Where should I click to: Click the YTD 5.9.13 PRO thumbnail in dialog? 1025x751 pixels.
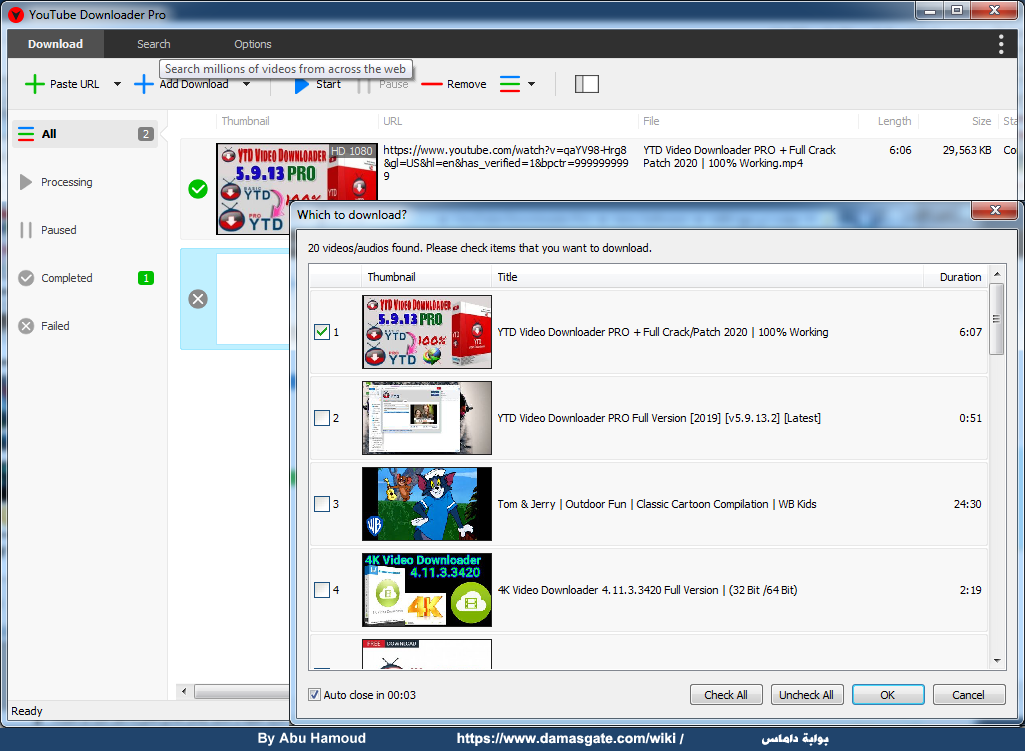click(427, 332)
